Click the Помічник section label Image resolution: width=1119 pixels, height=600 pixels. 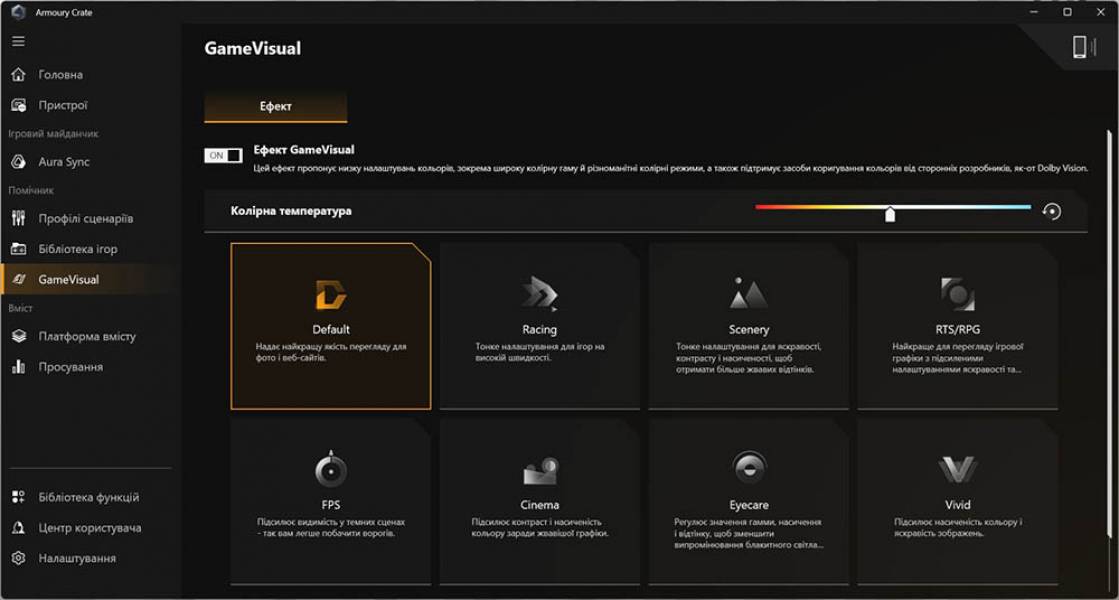[31, 190]
